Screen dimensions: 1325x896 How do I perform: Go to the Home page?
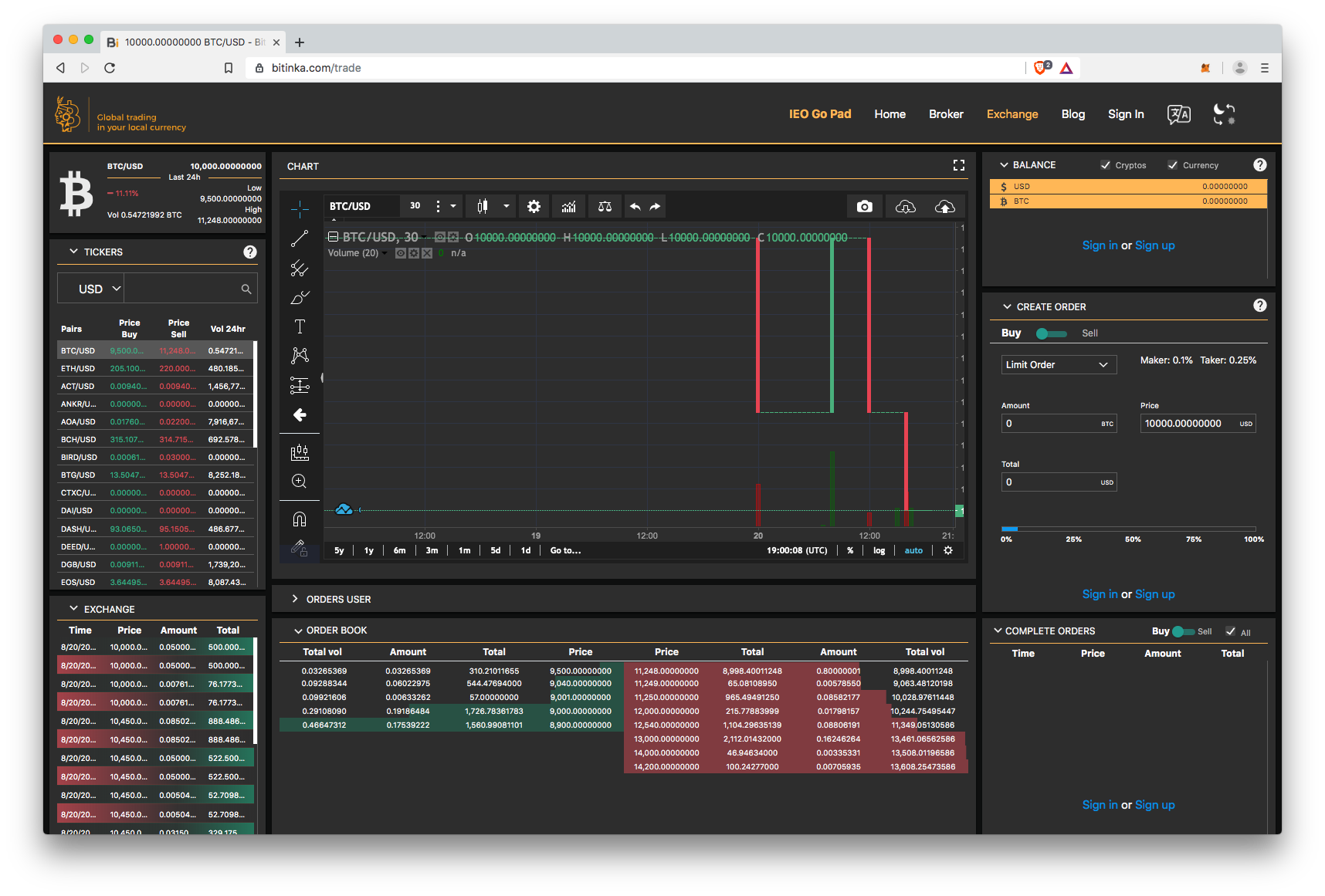[890, 114]
